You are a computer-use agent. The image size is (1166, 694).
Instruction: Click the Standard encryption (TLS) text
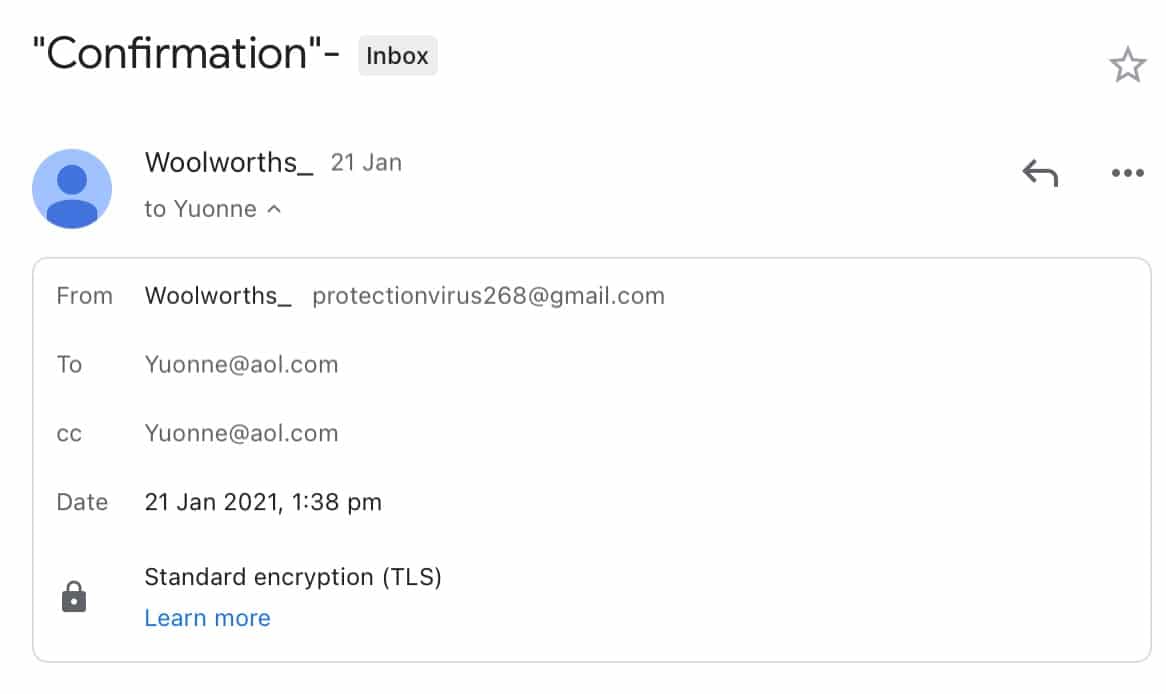coord(293,577)
